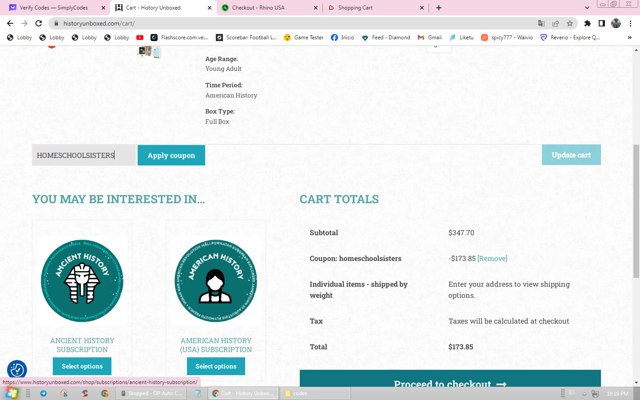Open the Scorebar Football bookmark
This screenshot has width=640, height=400.
[246, 38]
